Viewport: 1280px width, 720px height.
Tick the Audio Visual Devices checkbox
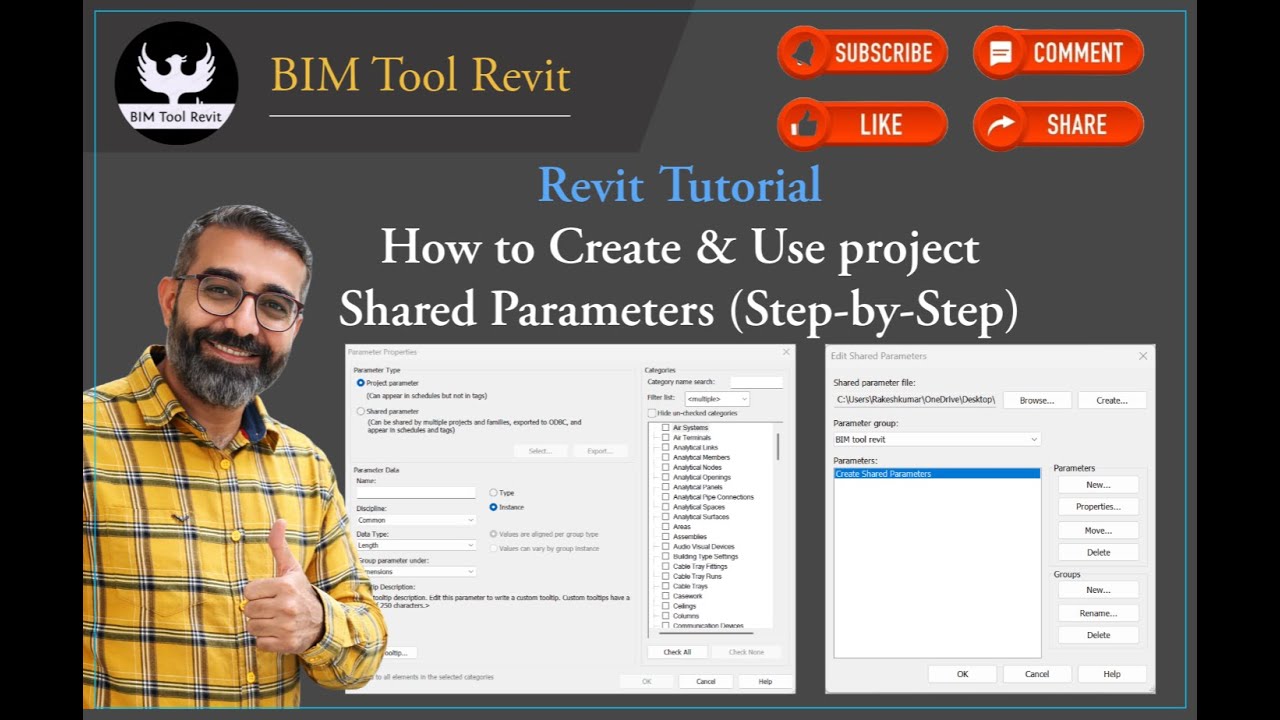click(666, 547)
